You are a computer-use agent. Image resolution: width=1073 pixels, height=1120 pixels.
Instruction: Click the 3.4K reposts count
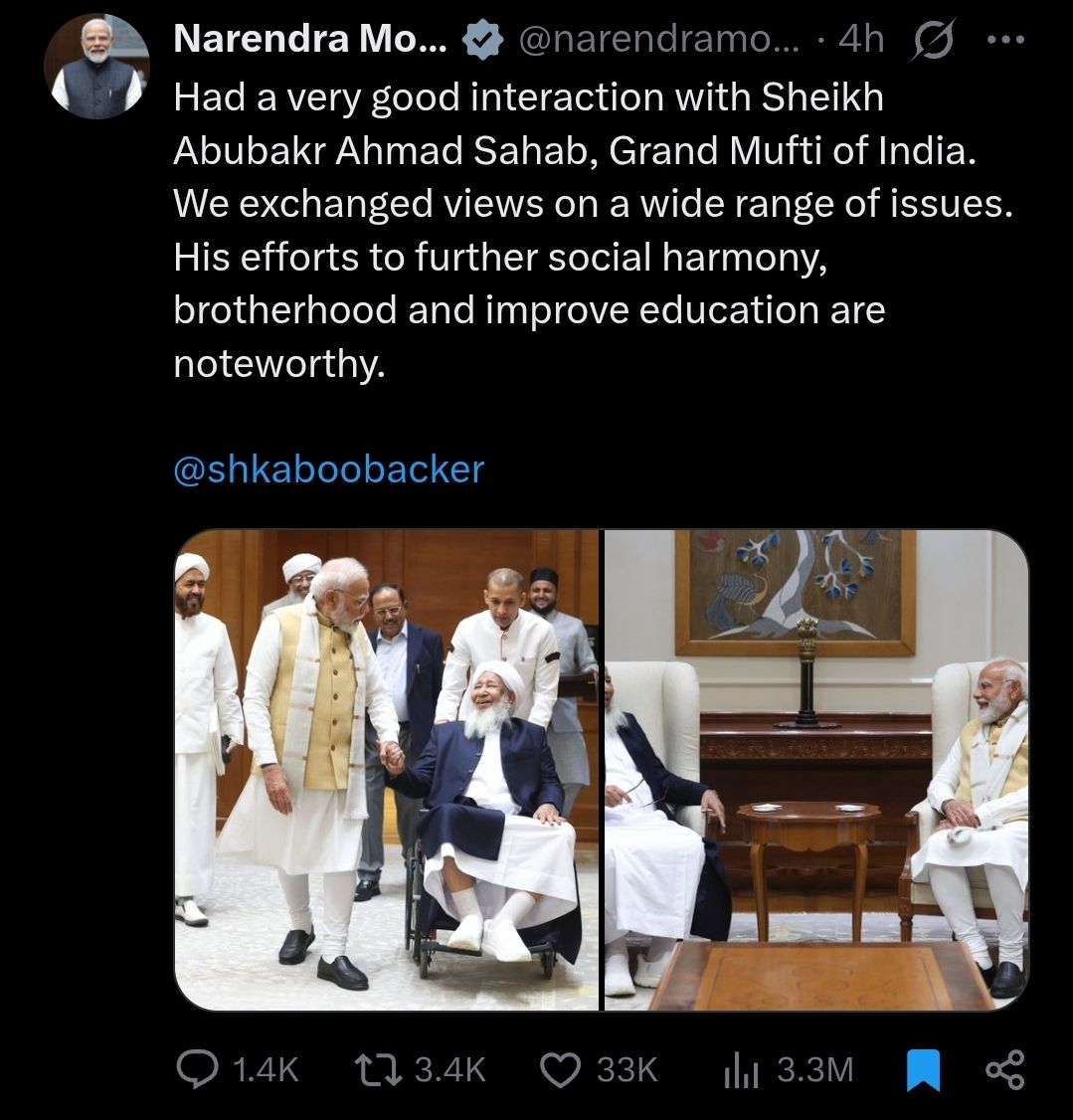(449, 1070)
